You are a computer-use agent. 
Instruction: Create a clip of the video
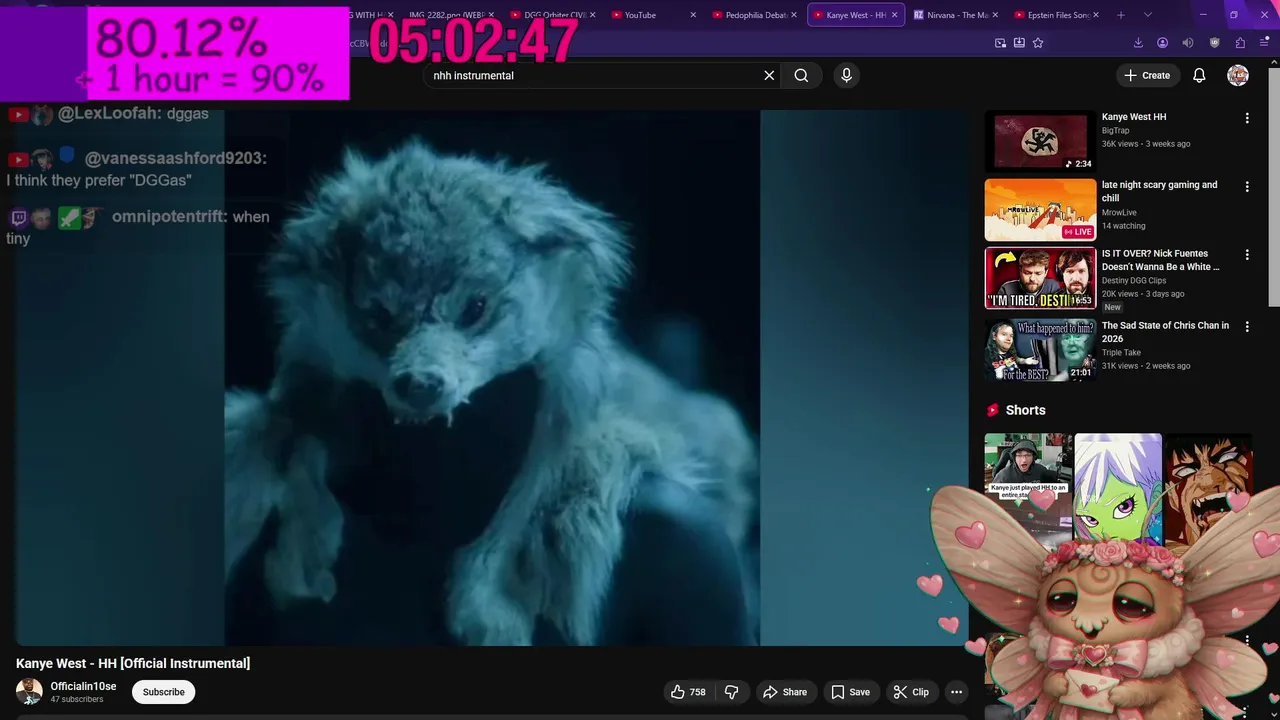coord(911,692)
